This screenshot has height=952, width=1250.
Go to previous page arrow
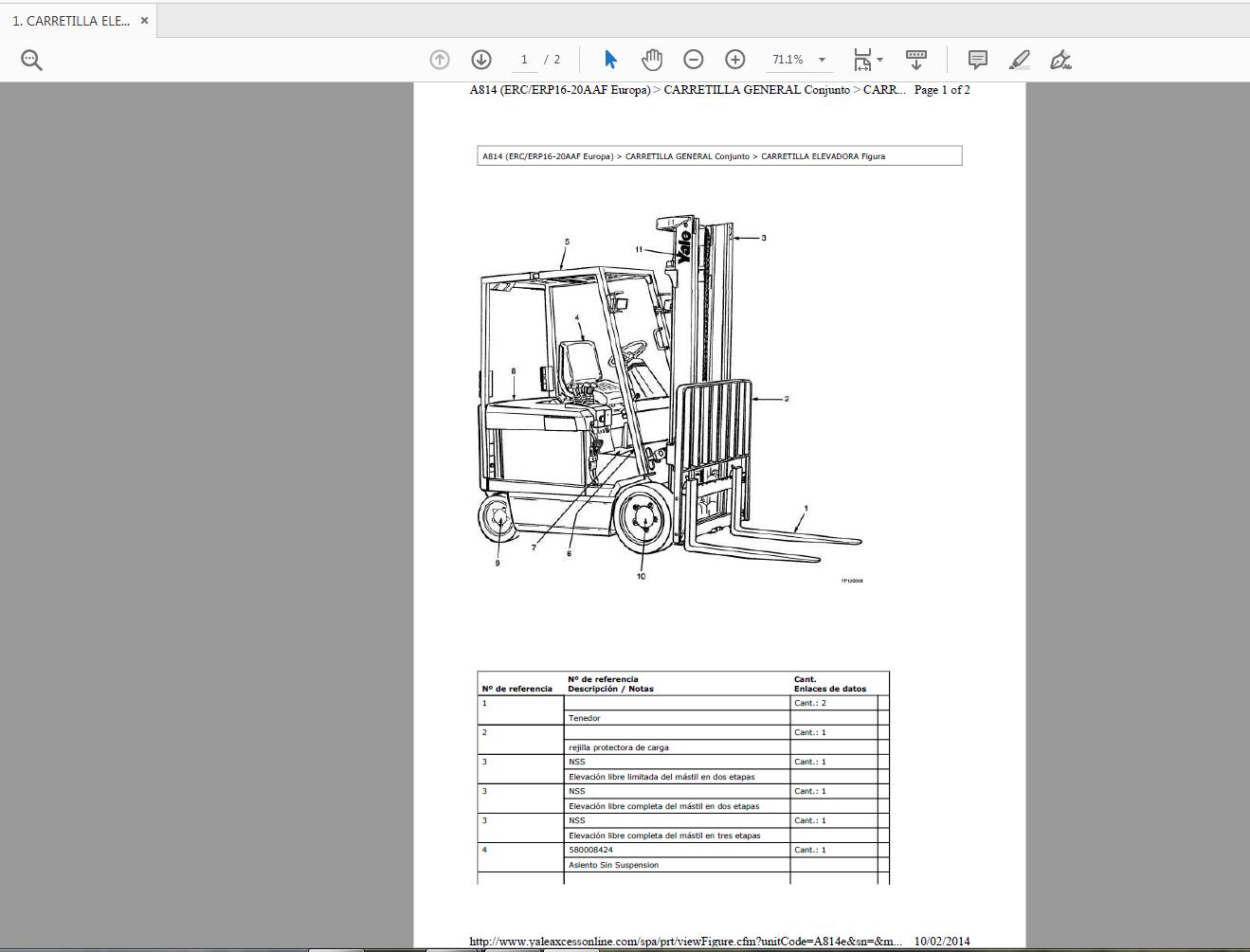440,60
